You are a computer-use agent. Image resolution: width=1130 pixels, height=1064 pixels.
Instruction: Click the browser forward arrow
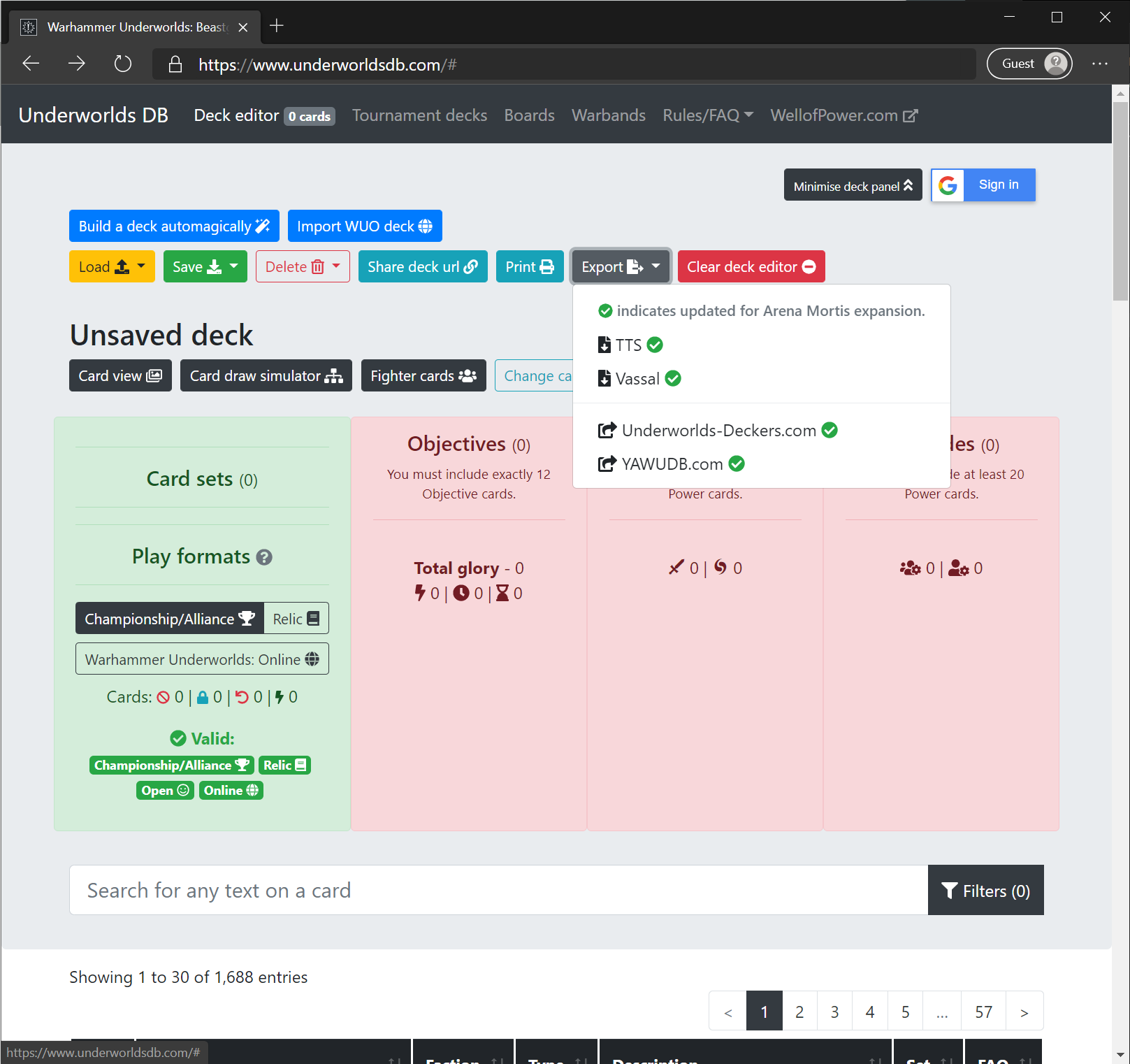pyautogui.click(x=77, y=64)
